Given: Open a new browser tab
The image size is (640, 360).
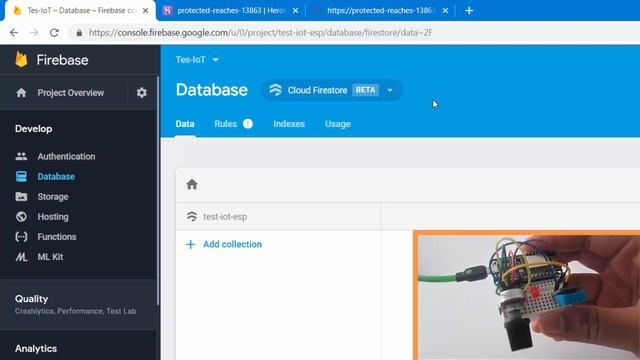Looking at the screenshot, I should [x=469, y=11].
